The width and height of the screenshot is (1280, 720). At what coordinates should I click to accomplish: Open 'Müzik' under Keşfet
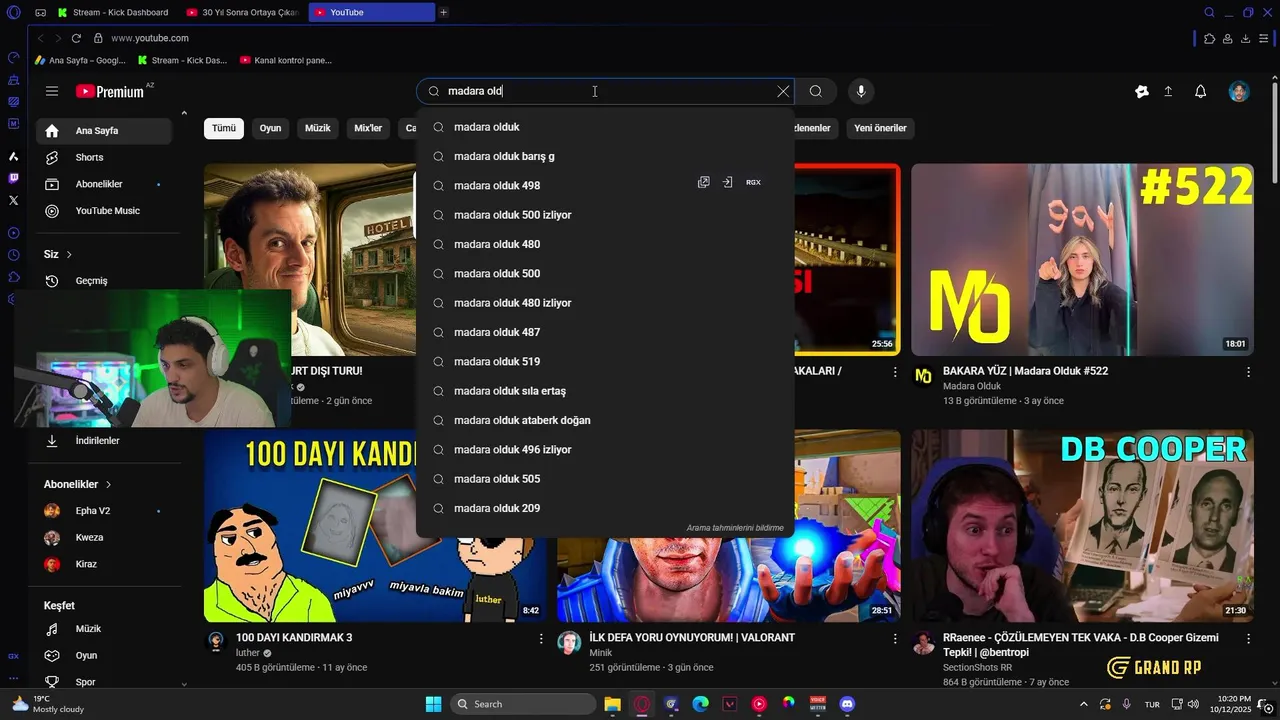coord(104,629)
